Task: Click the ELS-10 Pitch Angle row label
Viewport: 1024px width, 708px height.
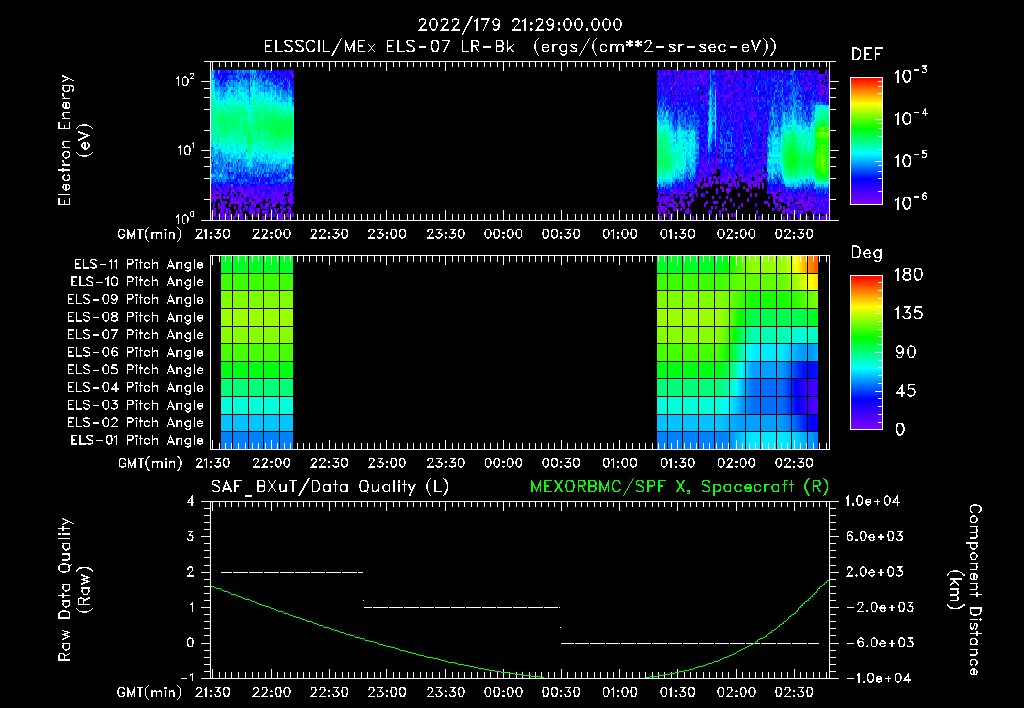Action: coord(137,282)
